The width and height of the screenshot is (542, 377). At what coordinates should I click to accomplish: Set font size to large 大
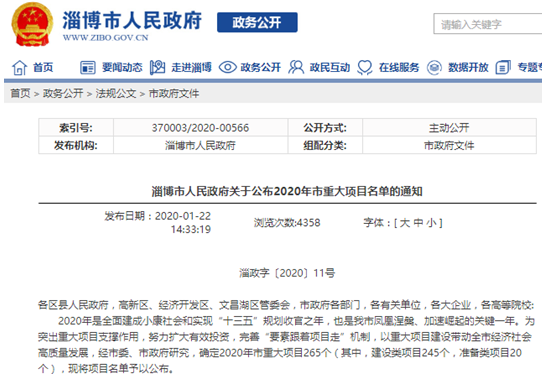pos(404,223)
